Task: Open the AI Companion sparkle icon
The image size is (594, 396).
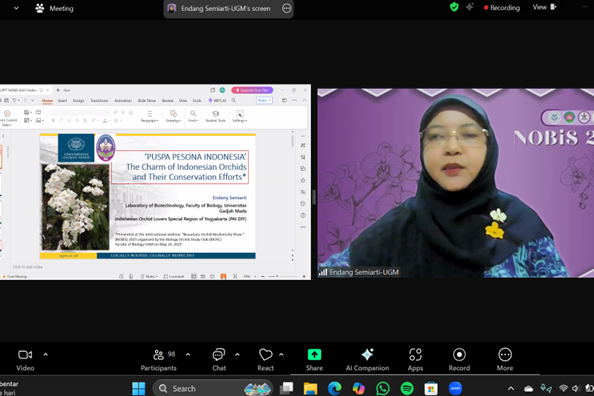Action: point(367,360)
